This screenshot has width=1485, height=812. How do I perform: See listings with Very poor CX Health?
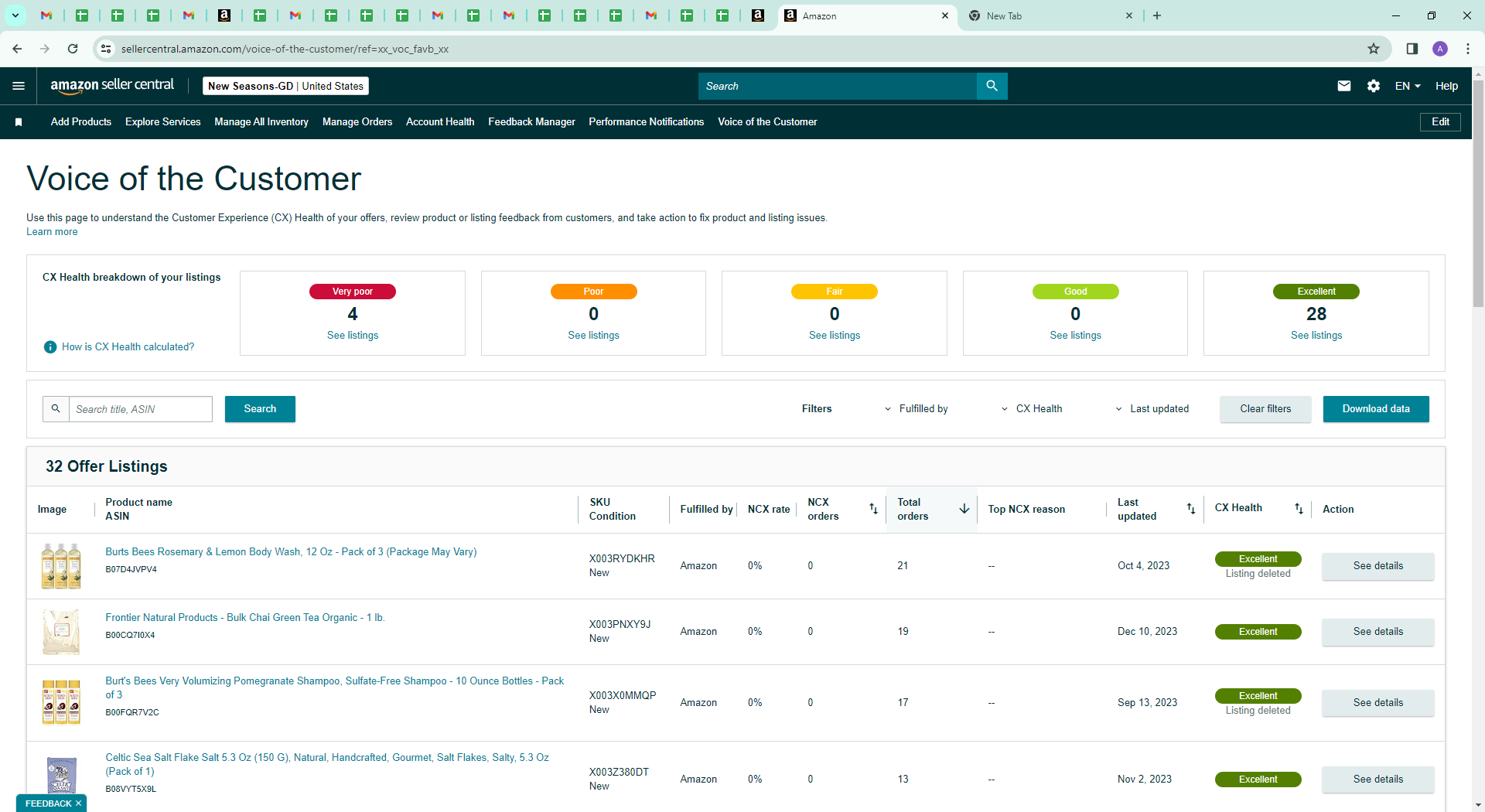(x=353, y=336)
